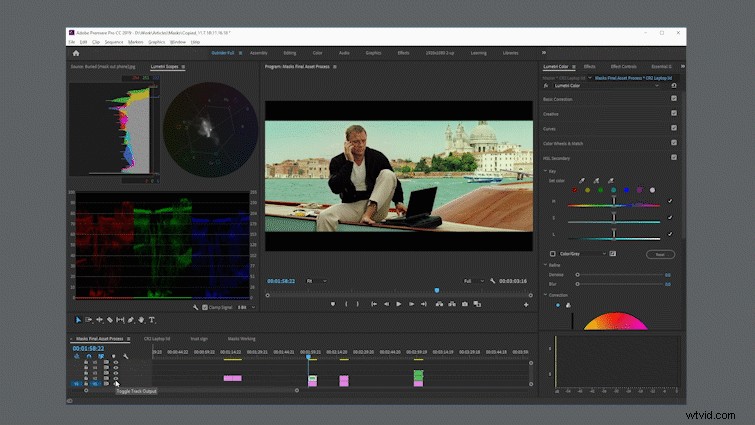Collapse the Key section
The width and height of the screenshot is (755, 425).
(x=546, y=171)
